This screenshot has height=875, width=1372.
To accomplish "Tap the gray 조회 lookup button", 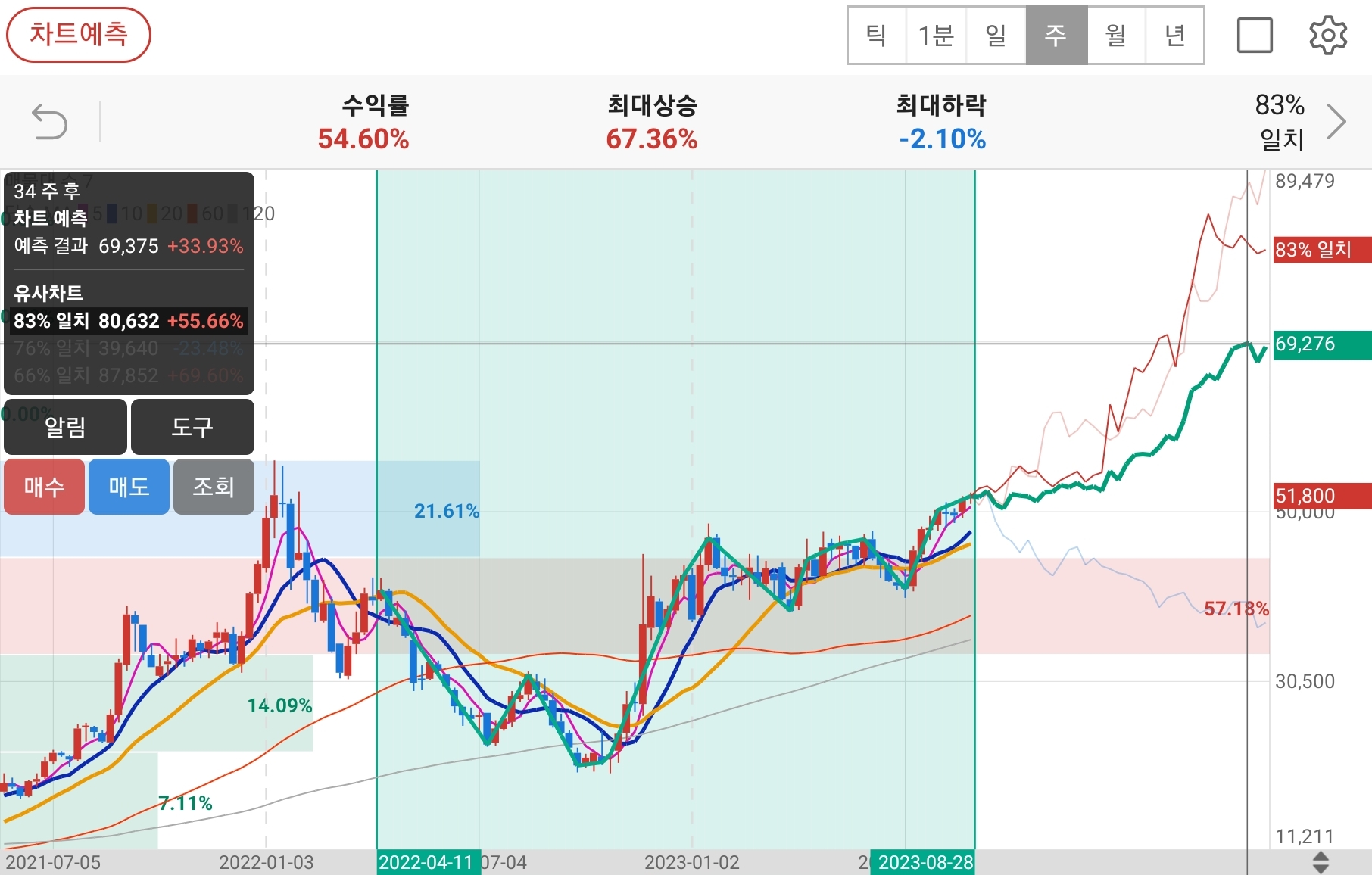I will (214, 487).
